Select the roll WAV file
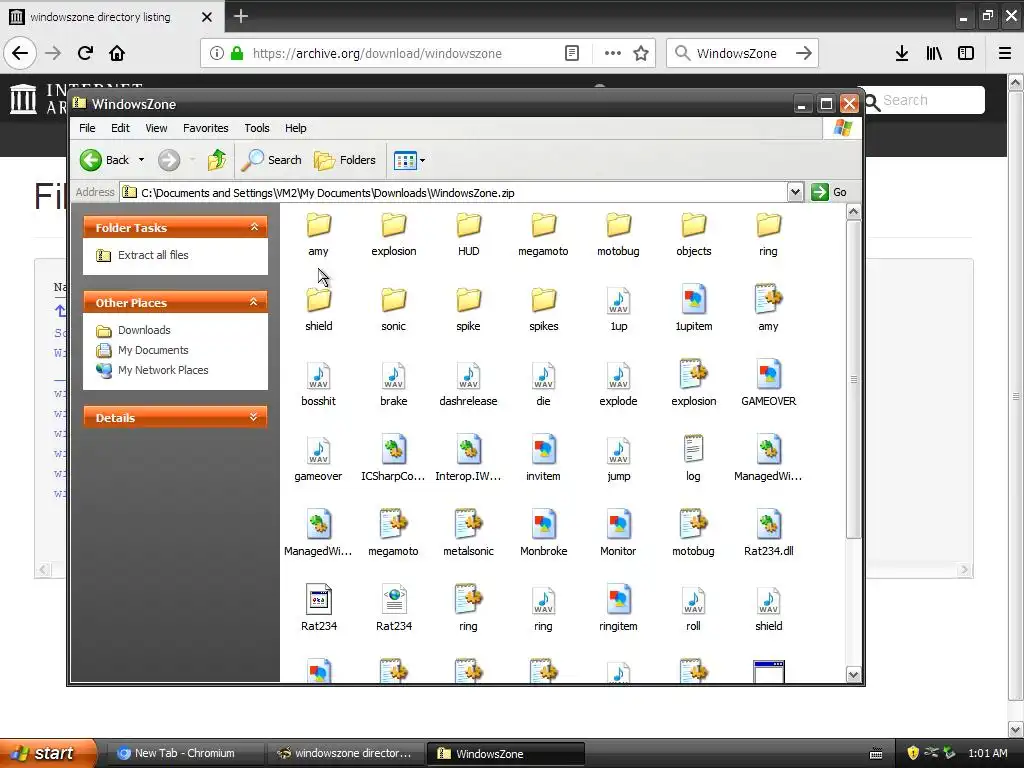Screen dimensions: 1024x768 point(693,609)
